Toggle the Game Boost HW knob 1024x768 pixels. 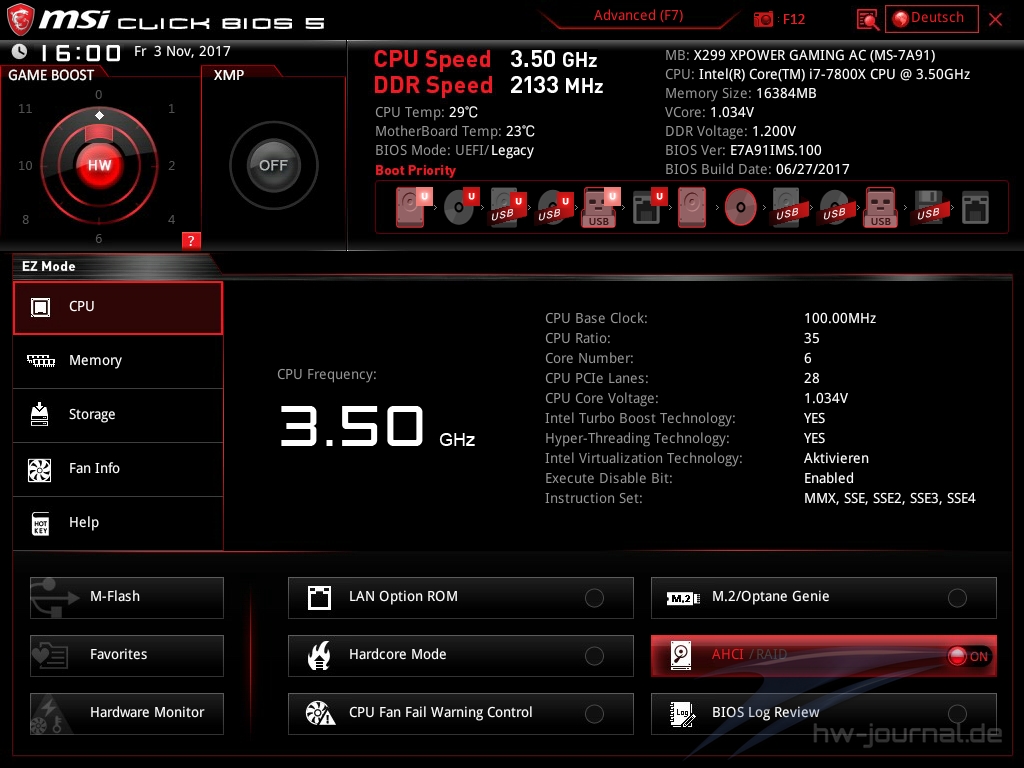coord(99,165)
